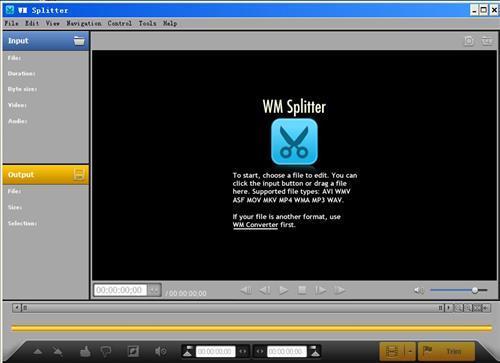Click the blue scissors logo

tap(294, 142)
